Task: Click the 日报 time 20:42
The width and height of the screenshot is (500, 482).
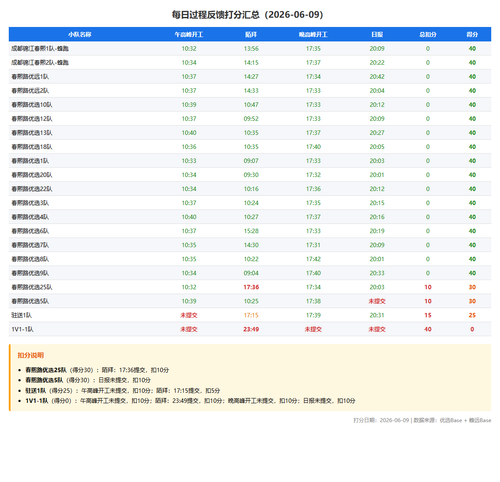Action: pos(377,77)
